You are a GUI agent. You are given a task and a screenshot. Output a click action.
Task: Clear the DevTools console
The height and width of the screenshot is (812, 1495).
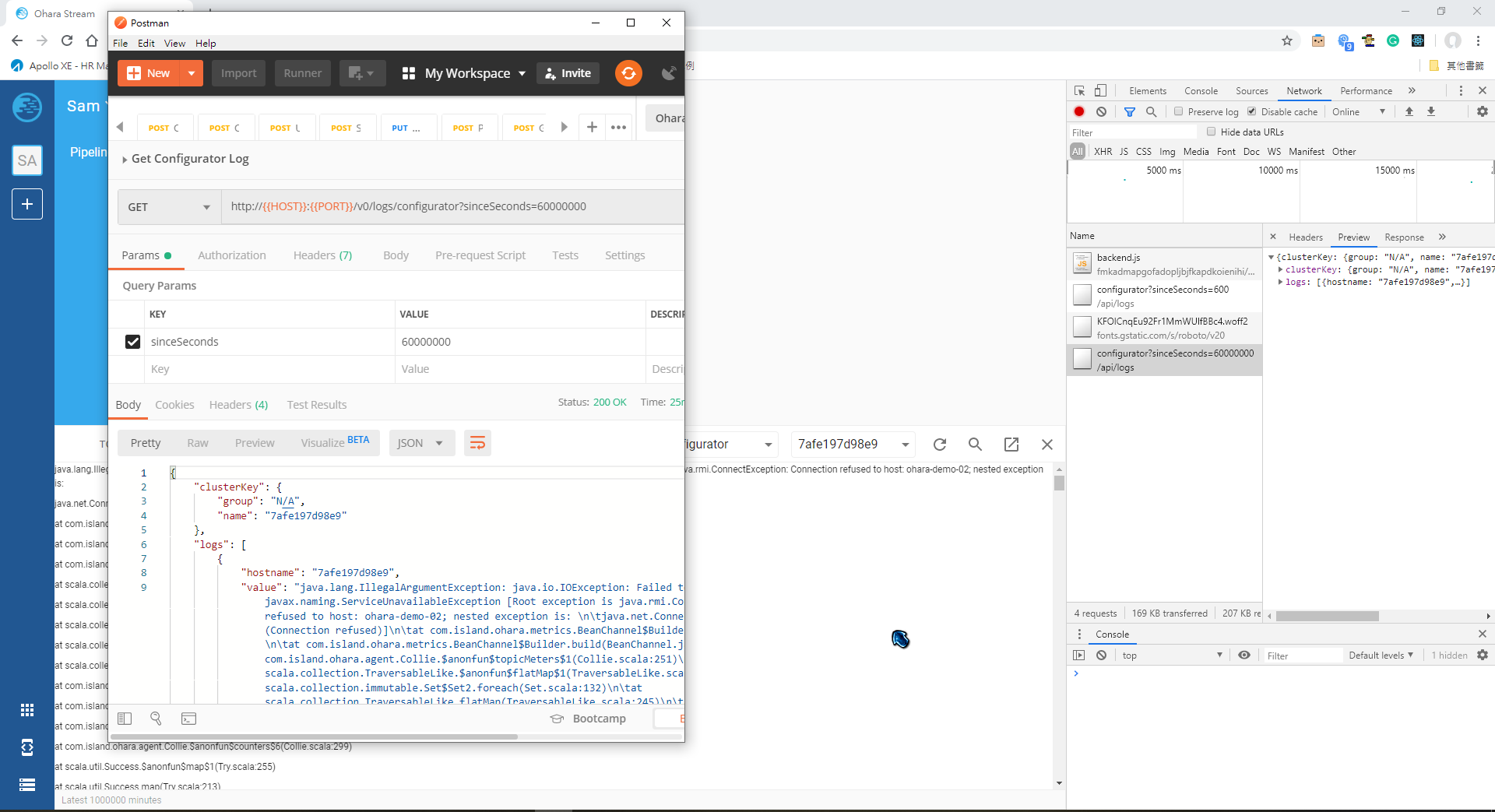pos(1101,656)
